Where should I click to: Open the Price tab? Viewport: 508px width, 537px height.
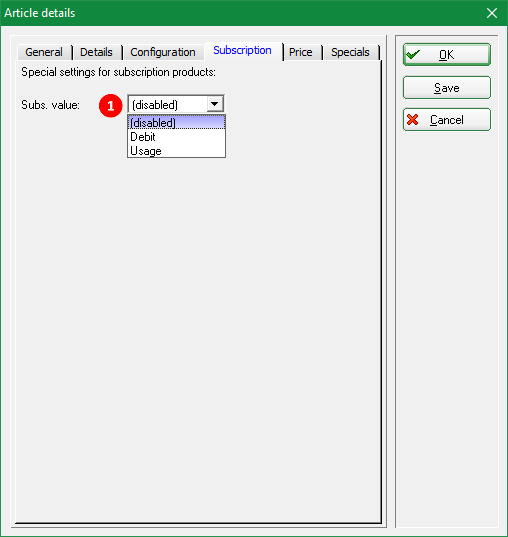tap(300, 52)
